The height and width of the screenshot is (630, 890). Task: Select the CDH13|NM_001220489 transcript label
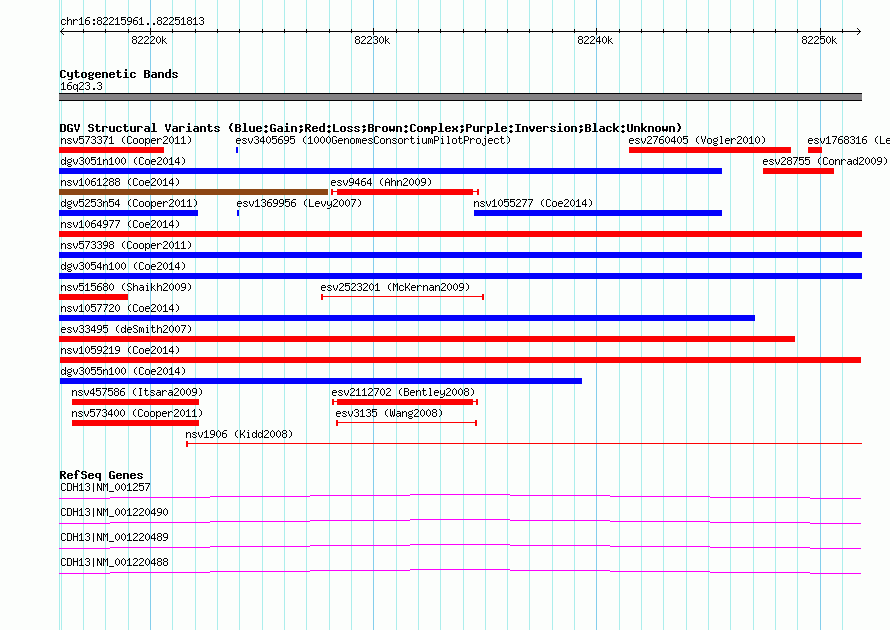click(x=114, y=537)
